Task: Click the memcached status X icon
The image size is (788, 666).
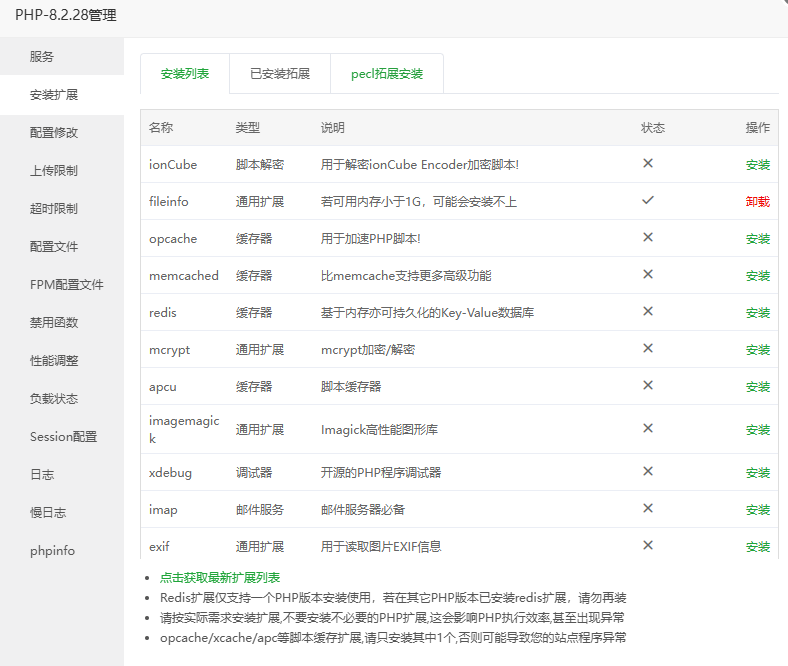Action: coord(648,274)
